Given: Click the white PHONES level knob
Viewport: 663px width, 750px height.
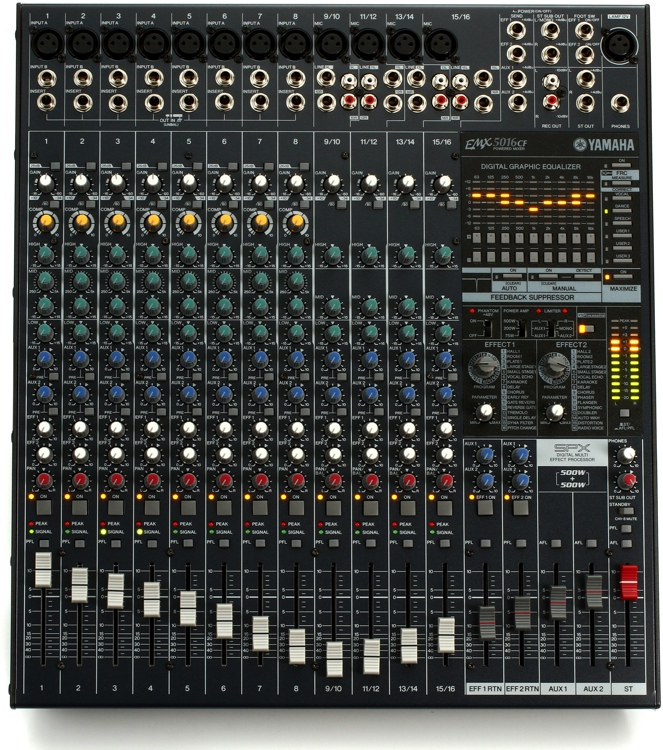Looking at the screenshot, I should tap(626, 455).
